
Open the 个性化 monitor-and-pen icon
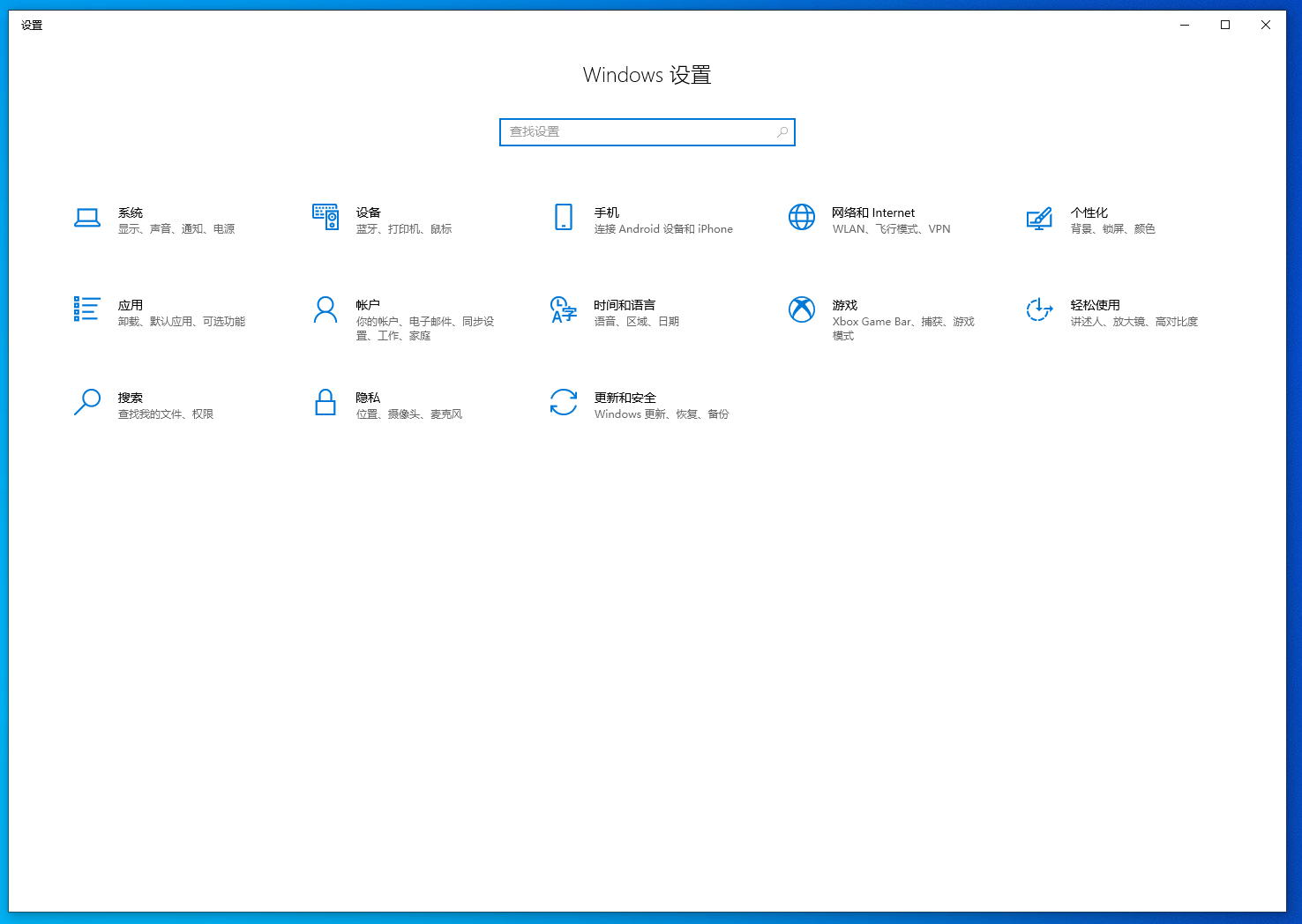[x=1040, y=219]
